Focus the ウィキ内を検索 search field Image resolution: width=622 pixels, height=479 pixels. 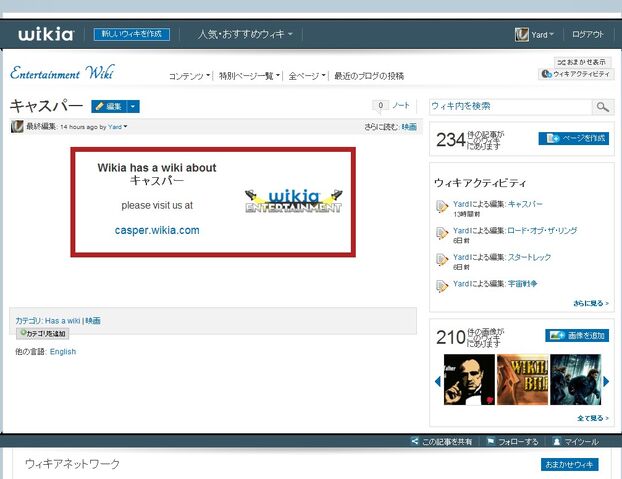pyautogui.click(x=510, y=106)
